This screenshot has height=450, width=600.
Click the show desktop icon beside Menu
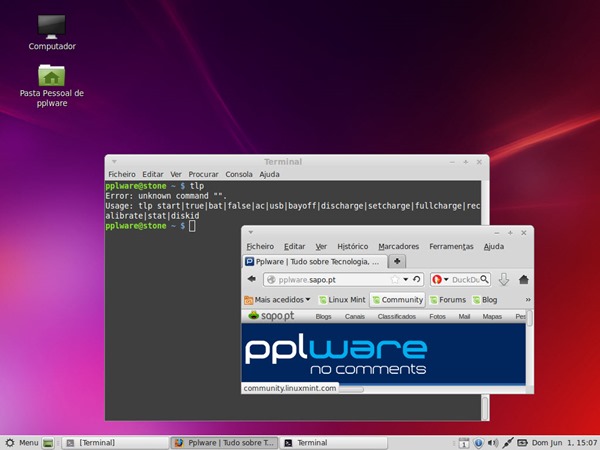pyautogui.click(x=48, y=443)
